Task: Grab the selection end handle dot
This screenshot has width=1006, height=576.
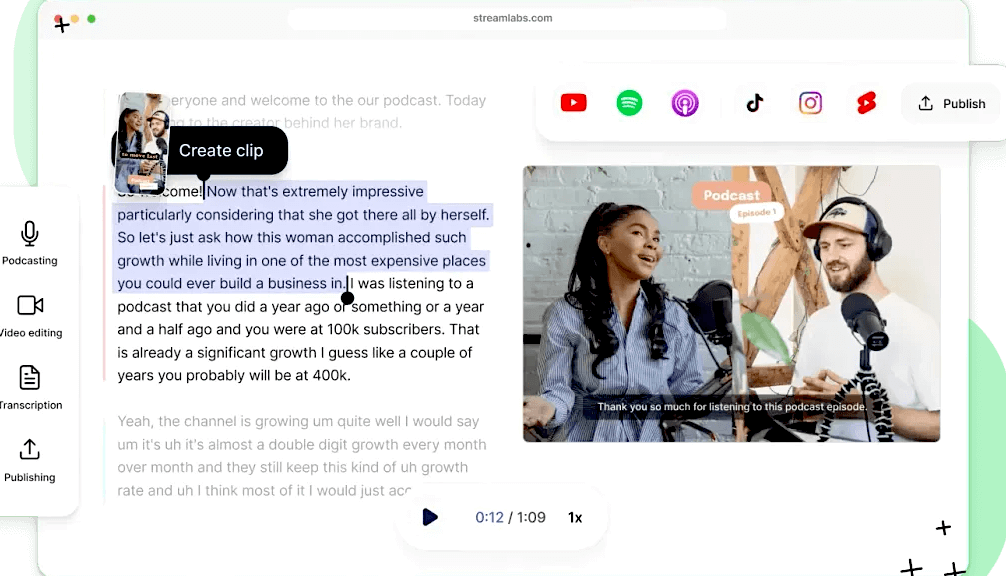Action: [347, 298]
